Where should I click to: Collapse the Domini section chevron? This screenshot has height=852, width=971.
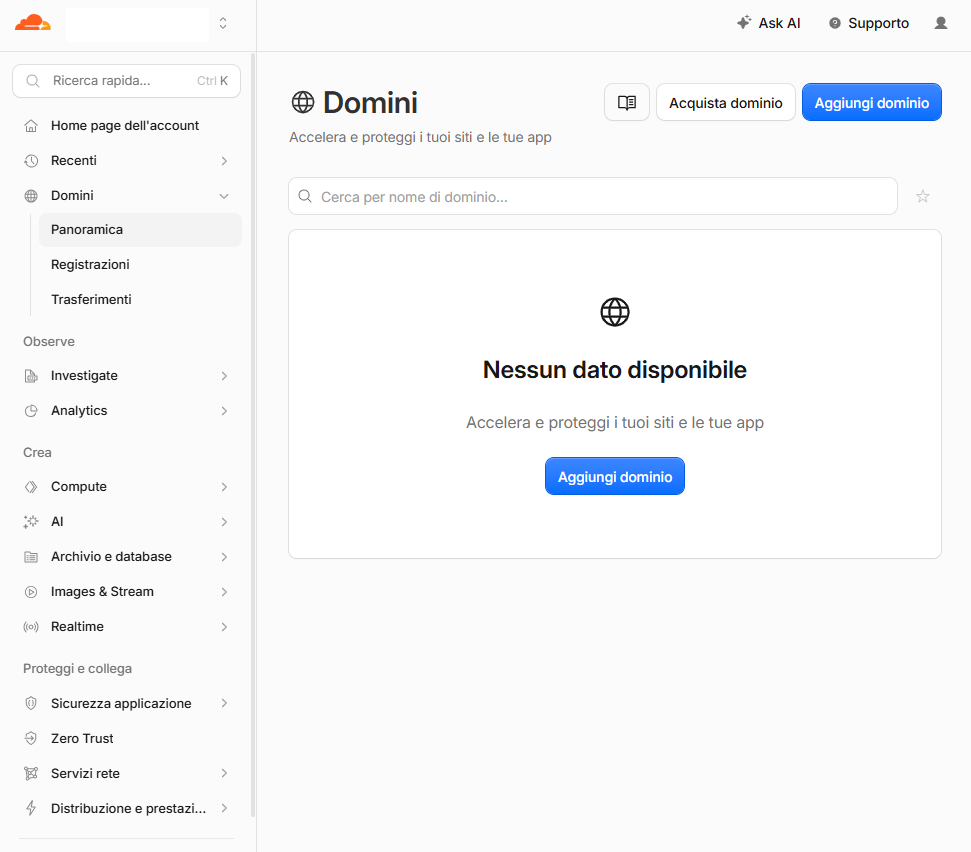224,196
